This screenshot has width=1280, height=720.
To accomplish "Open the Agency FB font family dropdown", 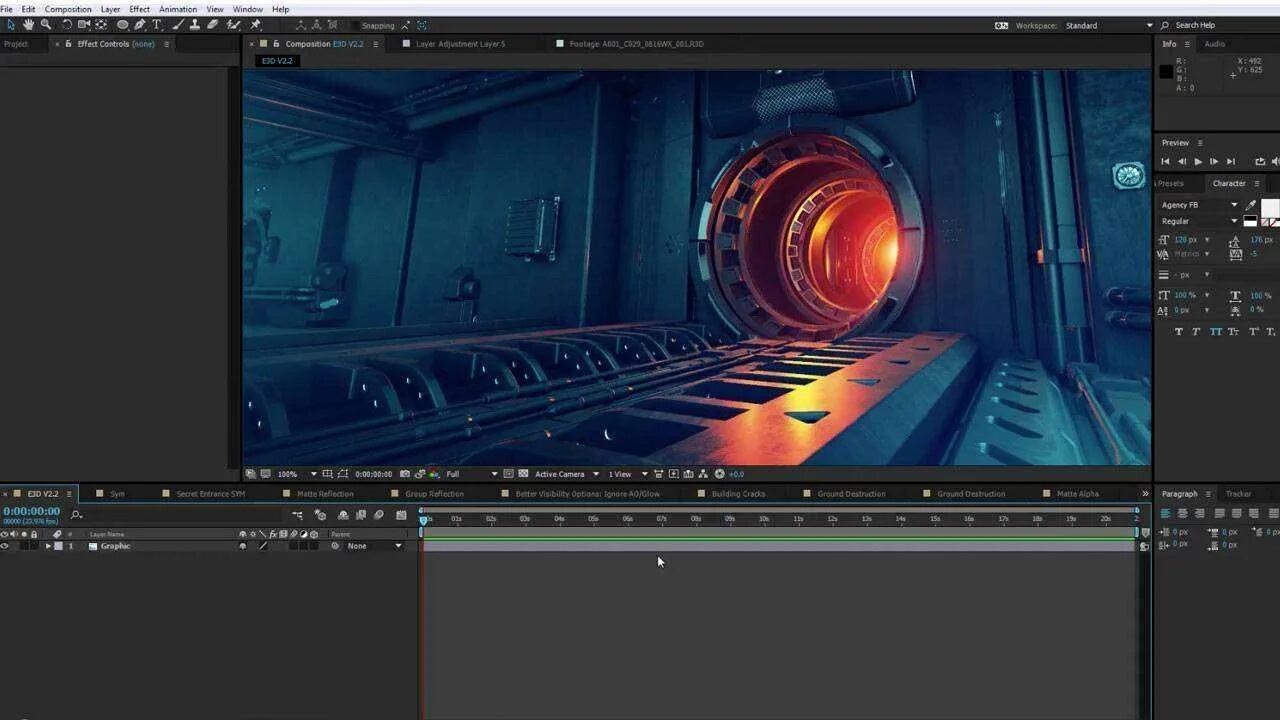I will click(1234, 205).
